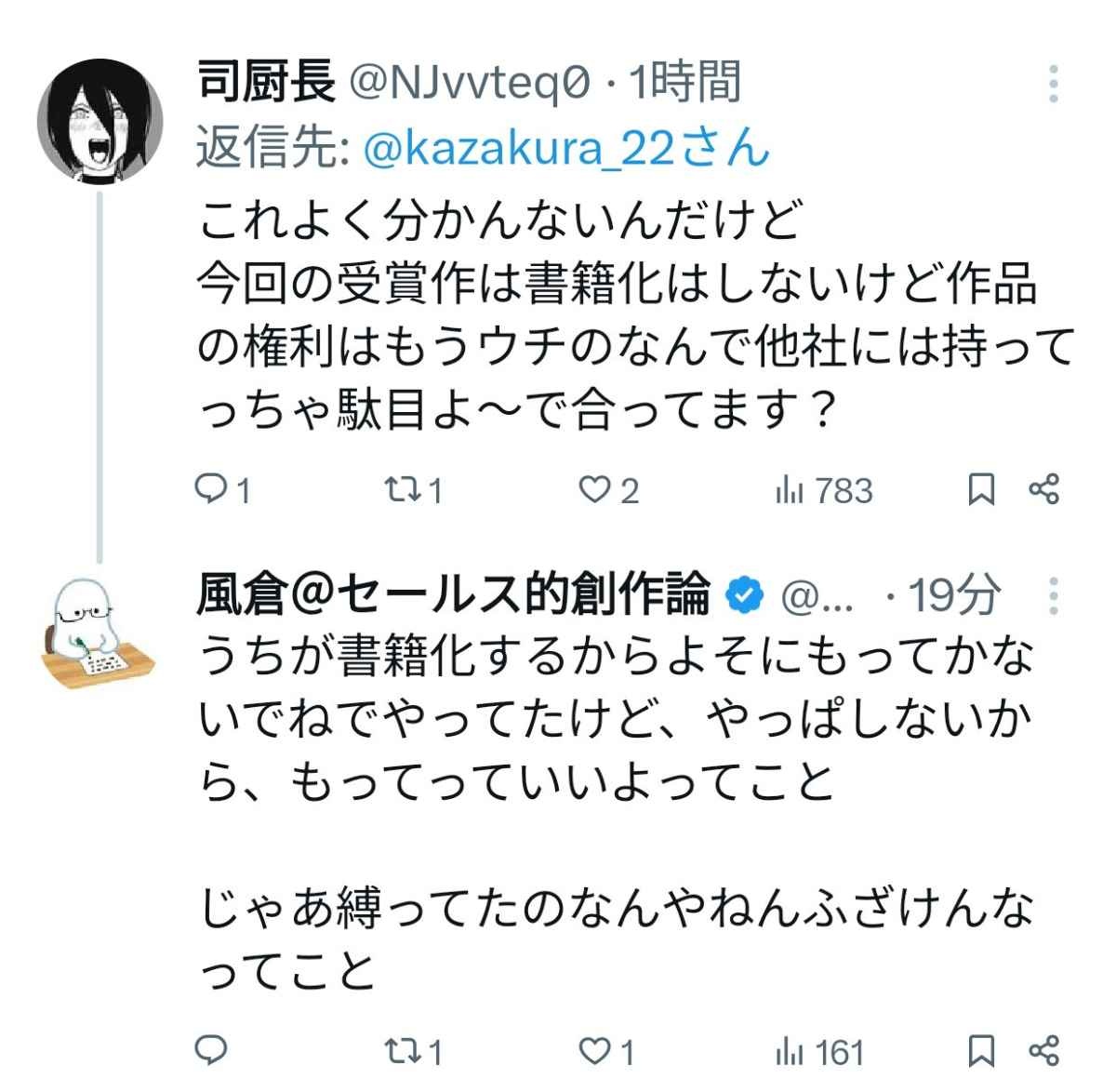
Task: View analytics showing 161 views
Action: pyautogui.click(x=820, y=1050)
